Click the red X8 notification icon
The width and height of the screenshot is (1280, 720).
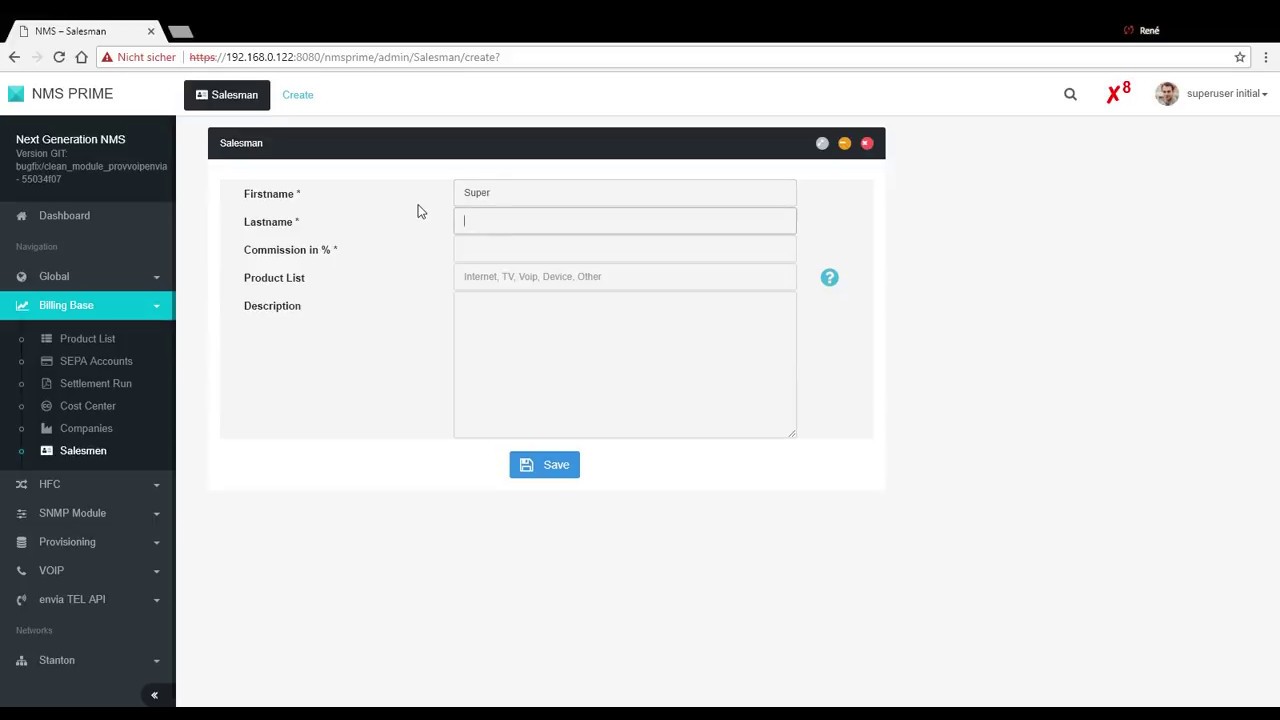pos(1118,93)
